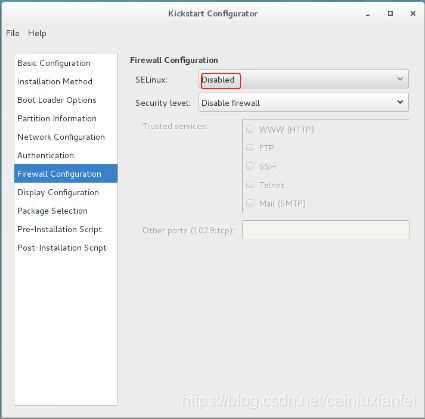Select Basic Configuration section
Viewport: 425px width, 419px height.
(66, 63)
